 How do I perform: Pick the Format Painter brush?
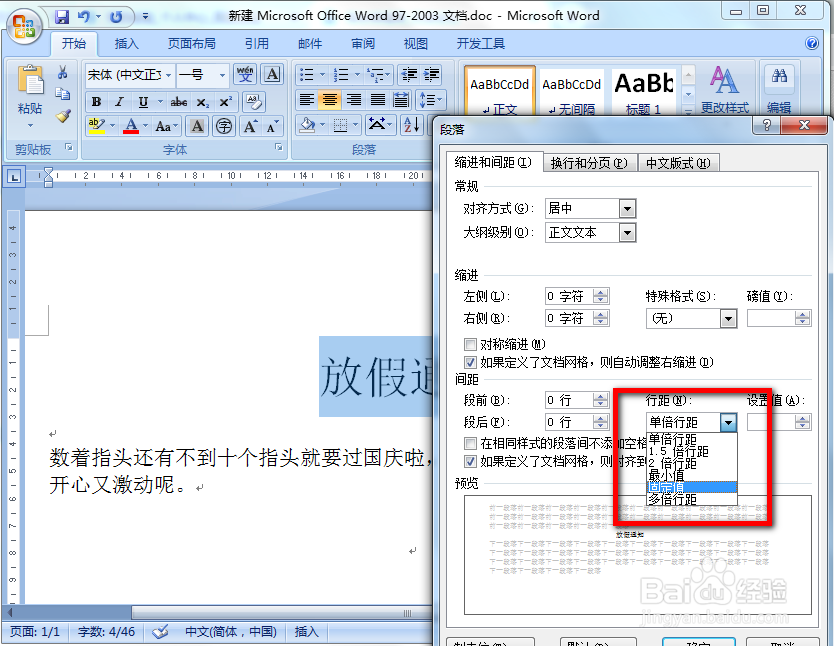pos(63,115)
